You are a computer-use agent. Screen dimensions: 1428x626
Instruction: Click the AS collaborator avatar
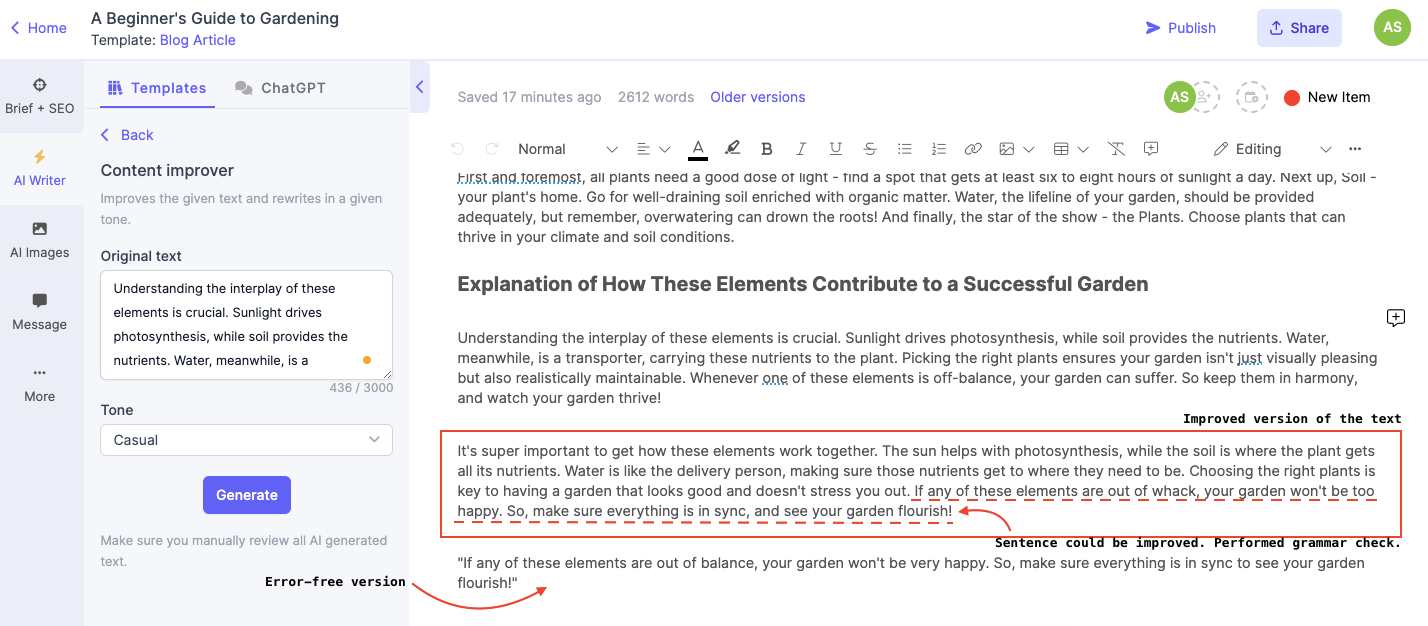[1179, 97]
